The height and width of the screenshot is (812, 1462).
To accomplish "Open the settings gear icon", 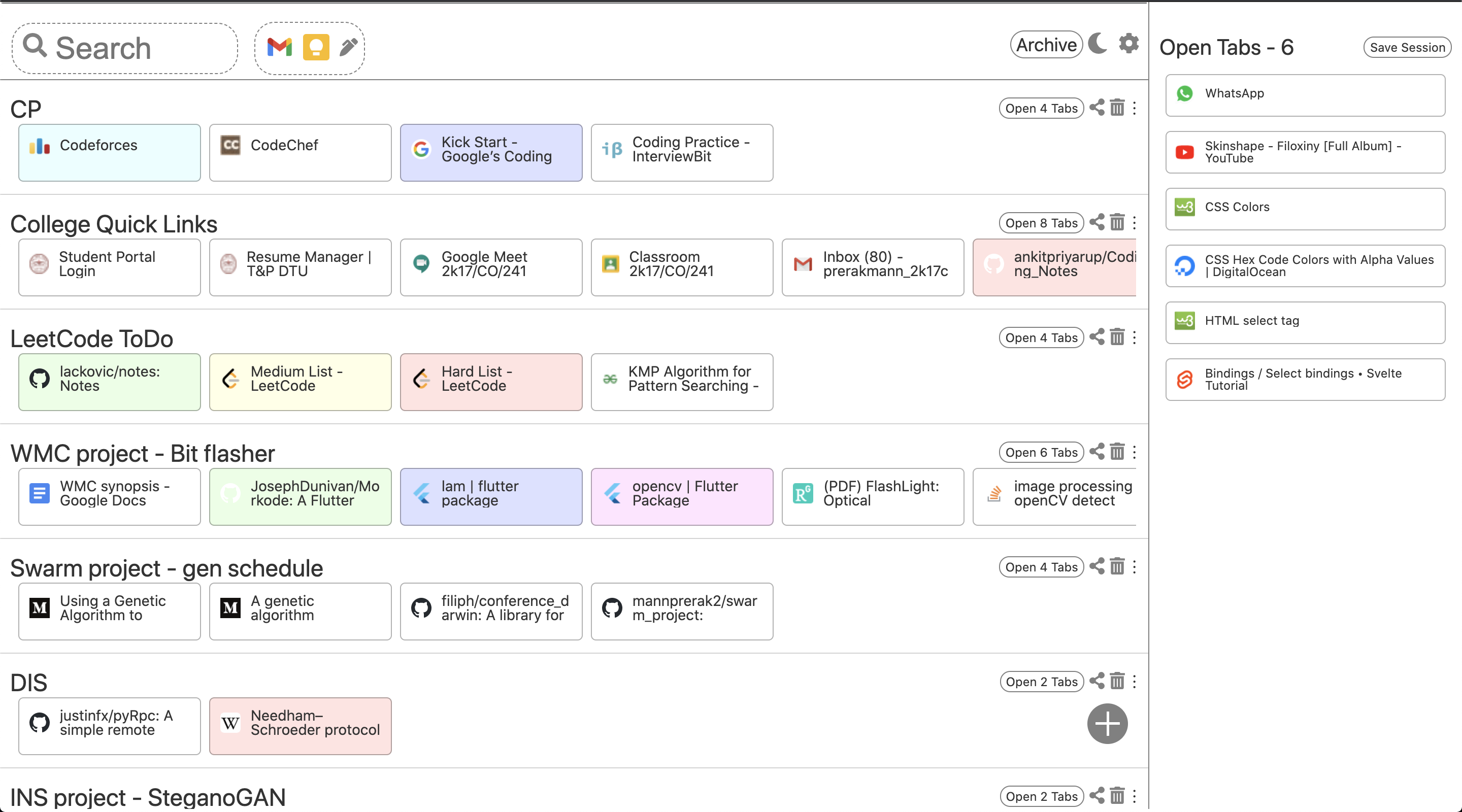I will (x=1128, y=44).
